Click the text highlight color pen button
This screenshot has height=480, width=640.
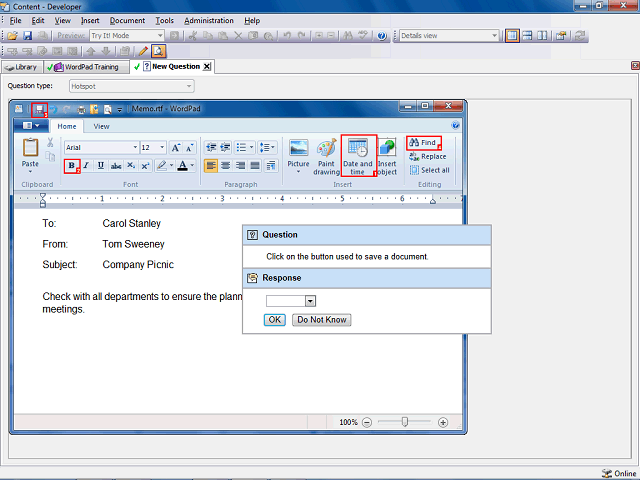[x=162, y=166]
